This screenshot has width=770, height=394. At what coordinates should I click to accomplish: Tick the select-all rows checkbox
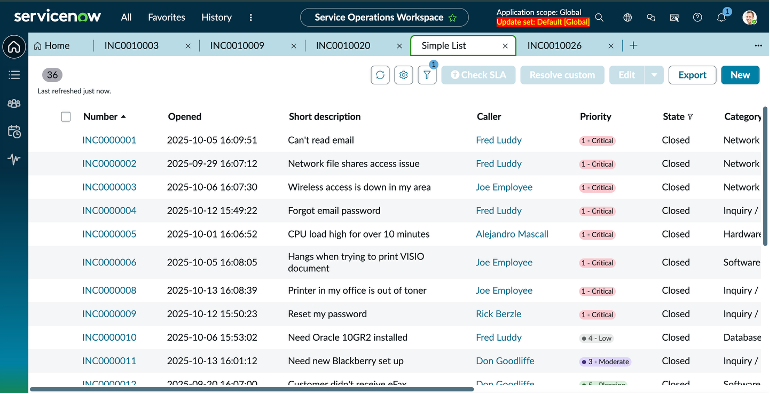click(66, 117)
